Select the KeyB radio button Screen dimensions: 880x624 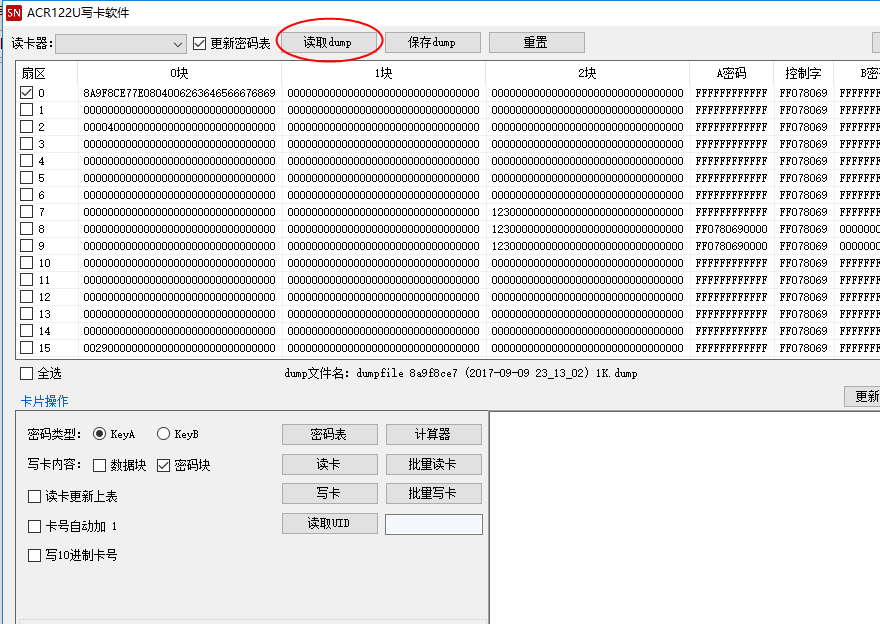(163, 434)
